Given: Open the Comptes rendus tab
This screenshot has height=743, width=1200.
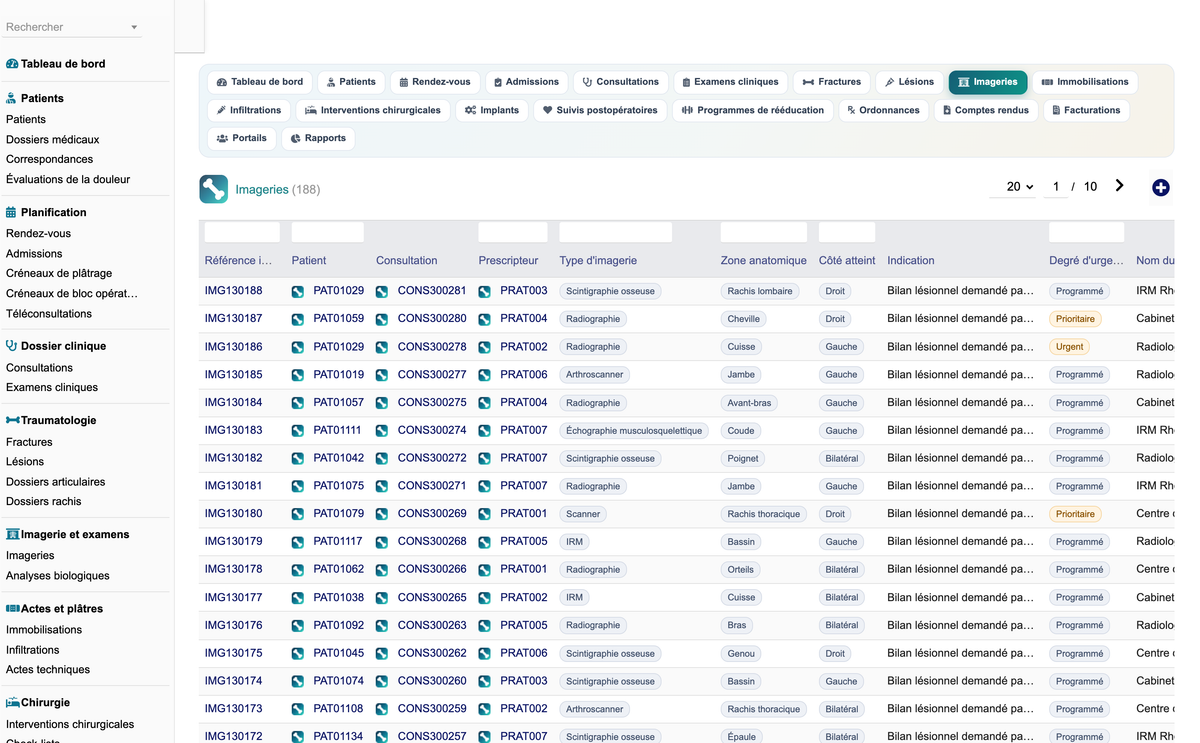Looking at the screenshot, I should (x=984, y=110).
